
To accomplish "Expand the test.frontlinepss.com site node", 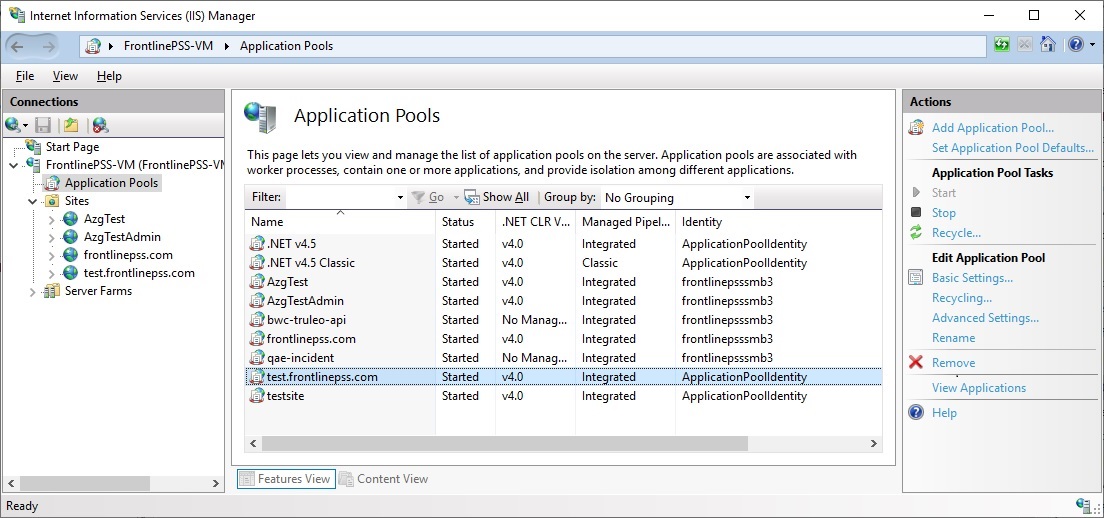I will tap(51, 273).
